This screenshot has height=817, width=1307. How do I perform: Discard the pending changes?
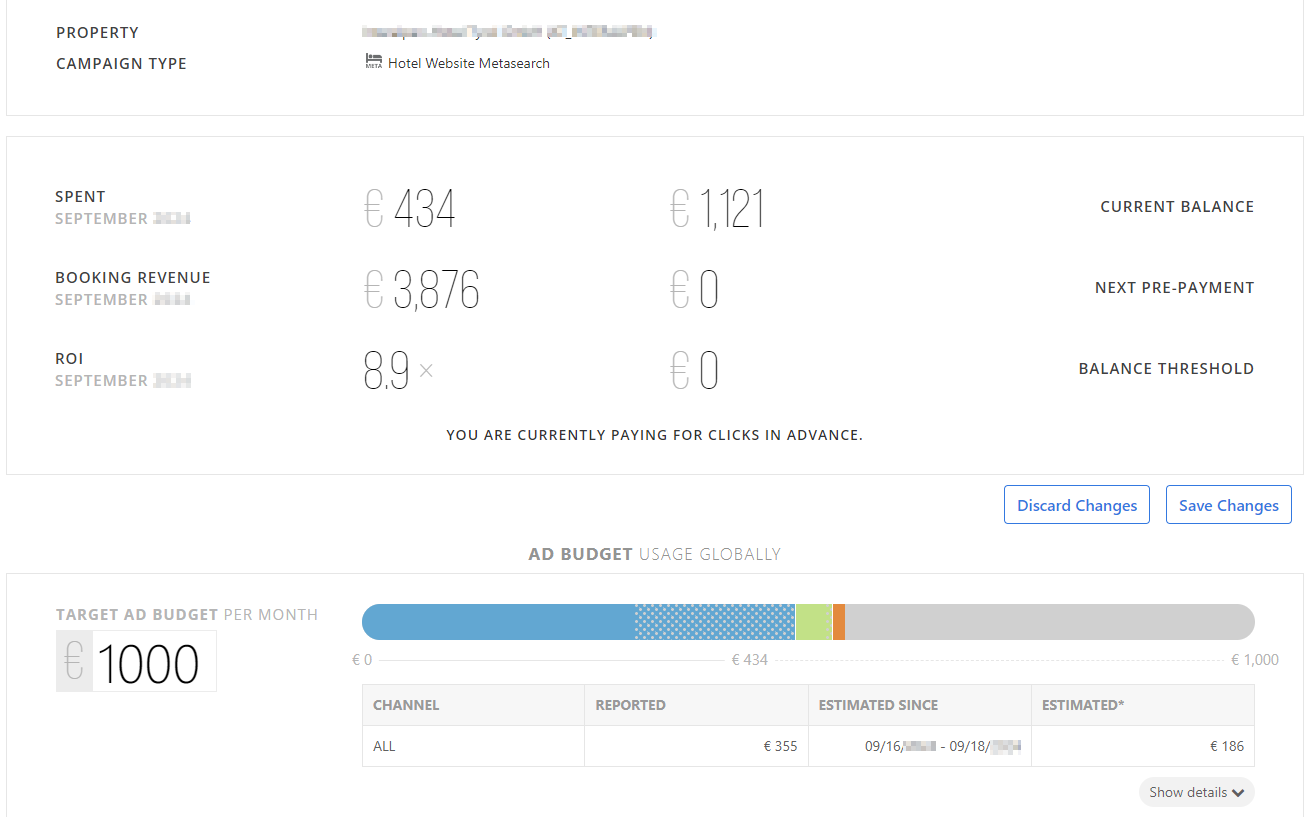point(1076,505)
